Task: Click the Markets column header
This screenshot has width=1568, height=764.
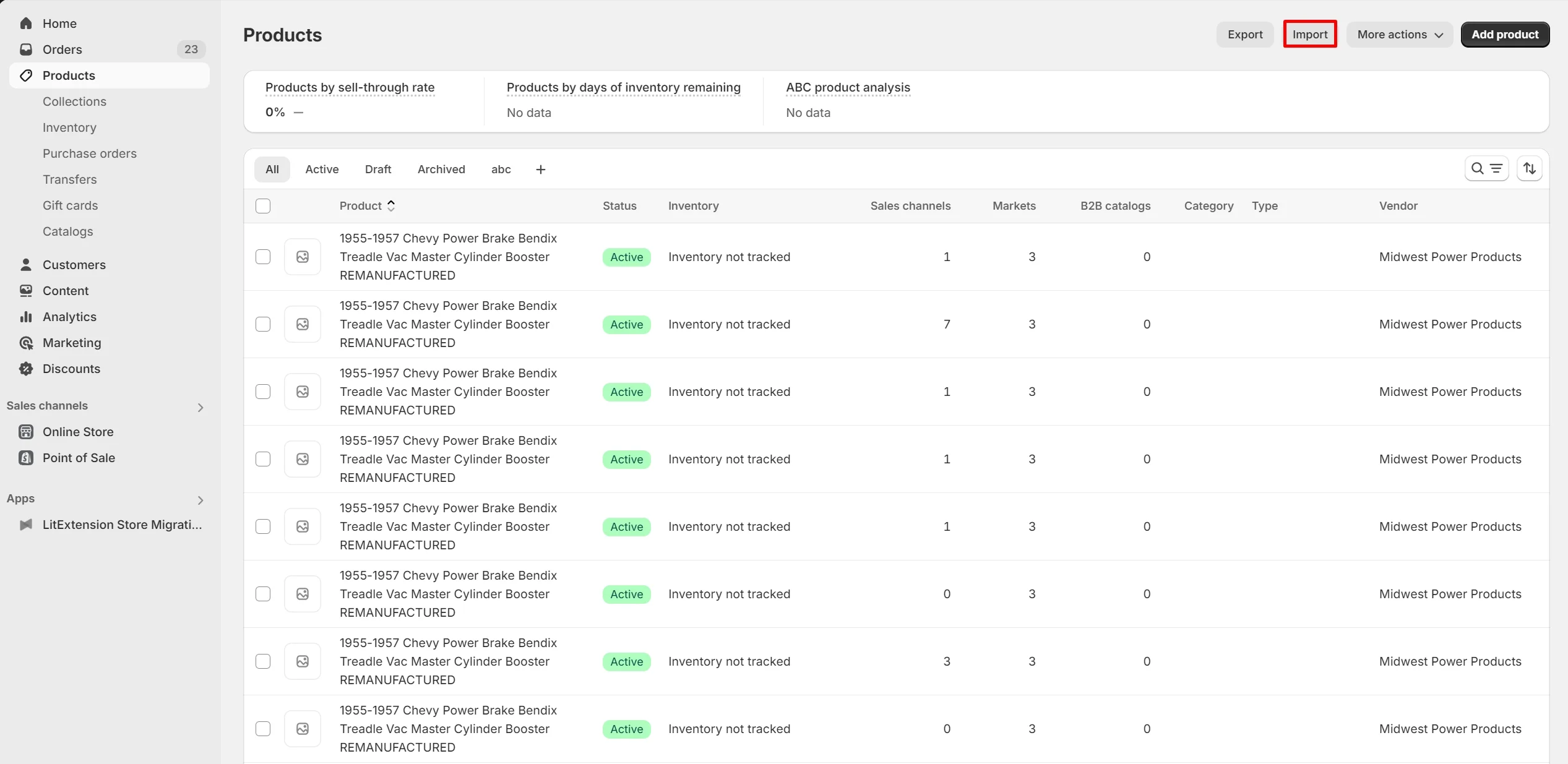Action: coord(1014,206)
